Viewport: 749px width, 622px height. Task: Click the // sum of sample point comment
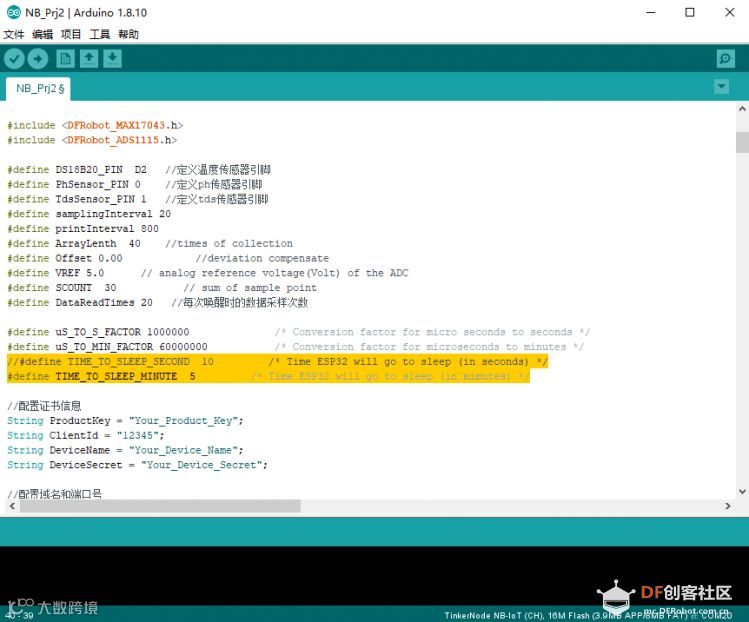pyautogui.click(x=250, y=288)
